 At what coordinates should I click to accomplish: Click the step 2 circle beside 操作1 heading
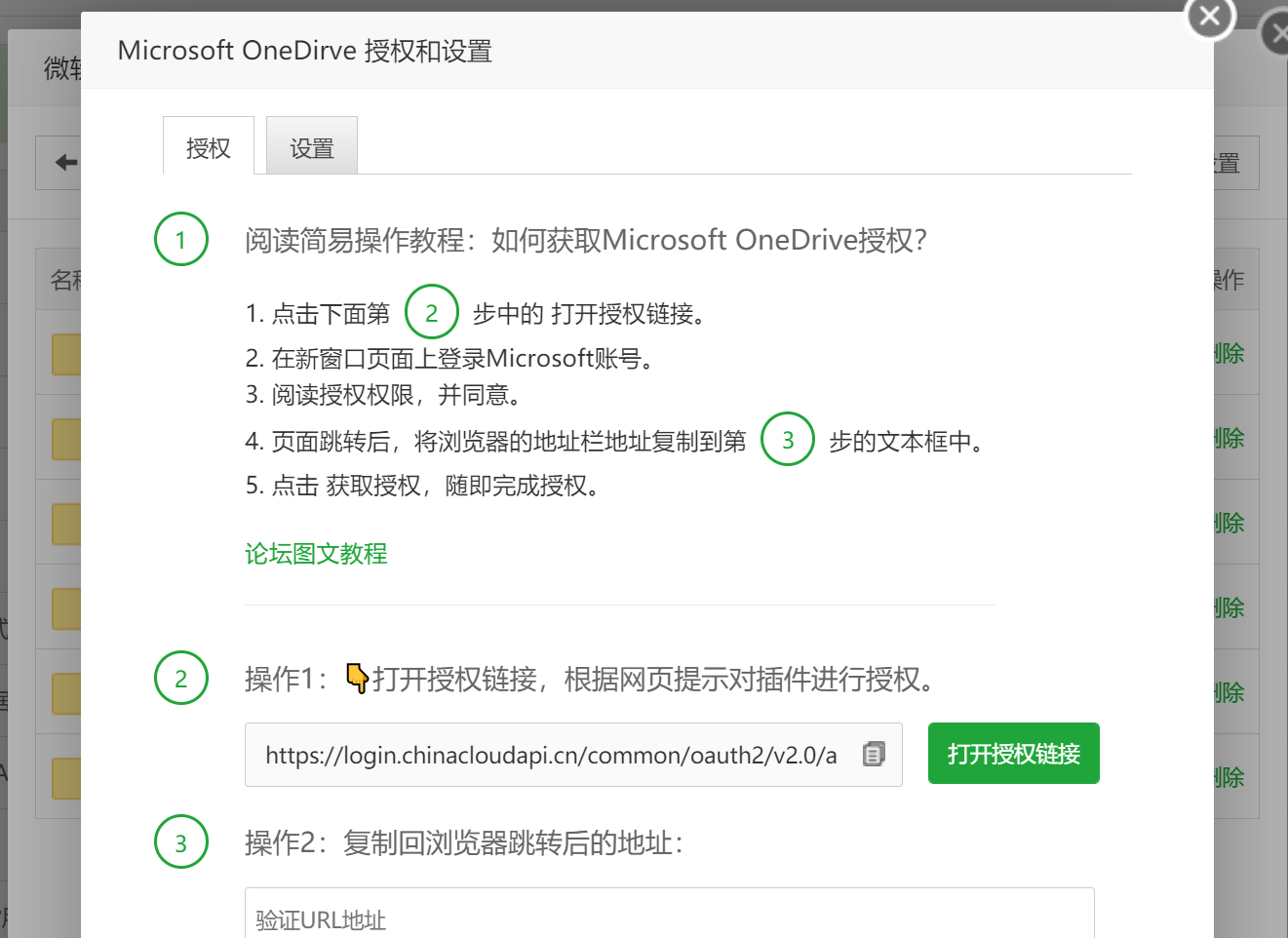click(x=181, y=678)
